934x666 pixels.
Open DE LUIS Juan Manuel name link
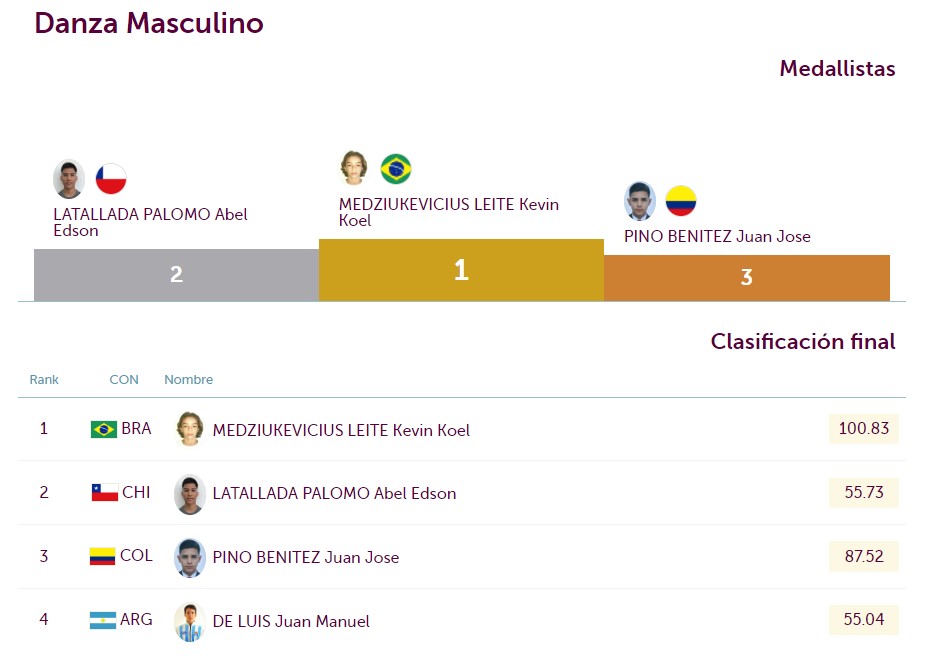pos(291,621)
